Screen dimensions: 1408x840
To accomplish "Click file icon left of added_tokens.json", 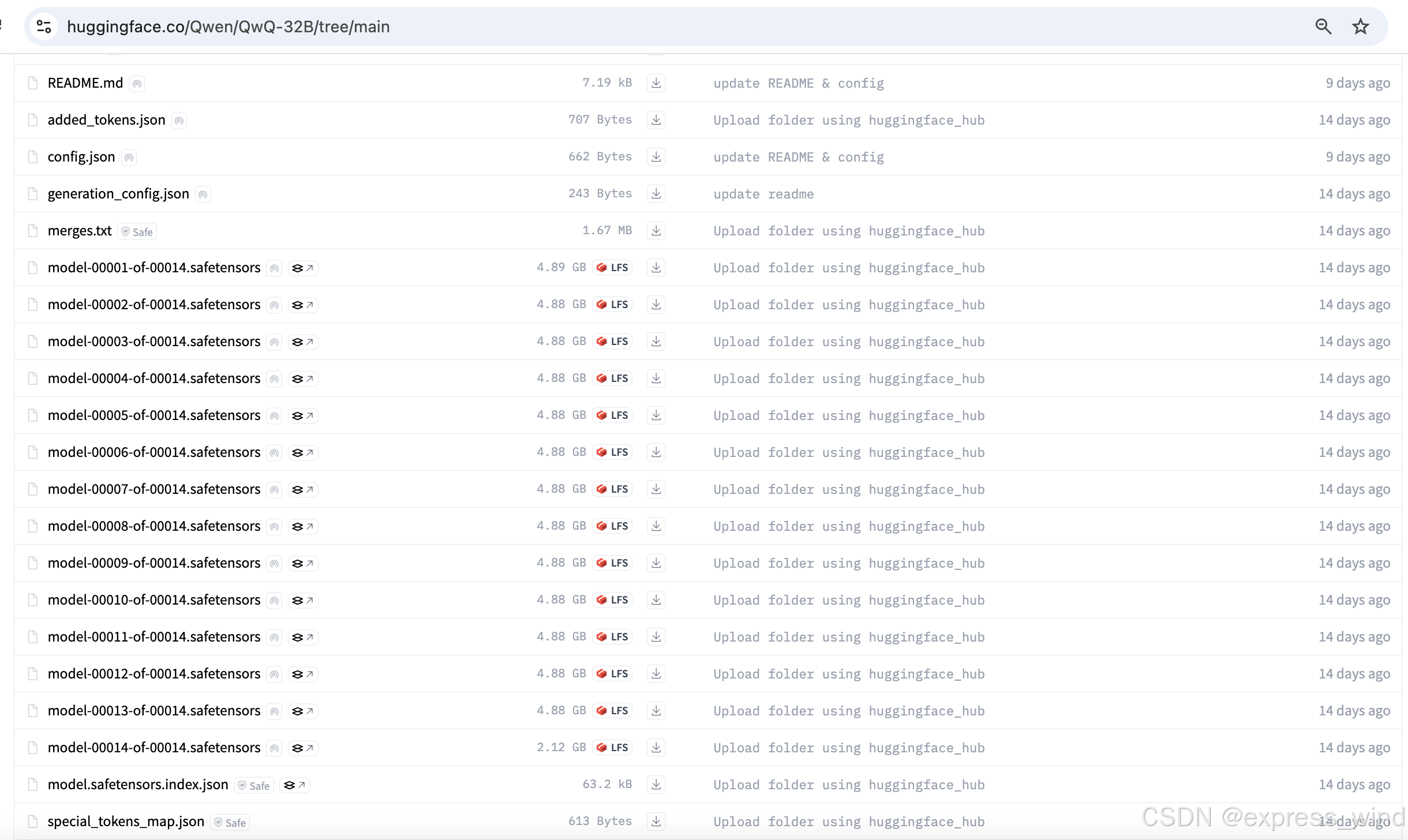I will pos(33,120).
